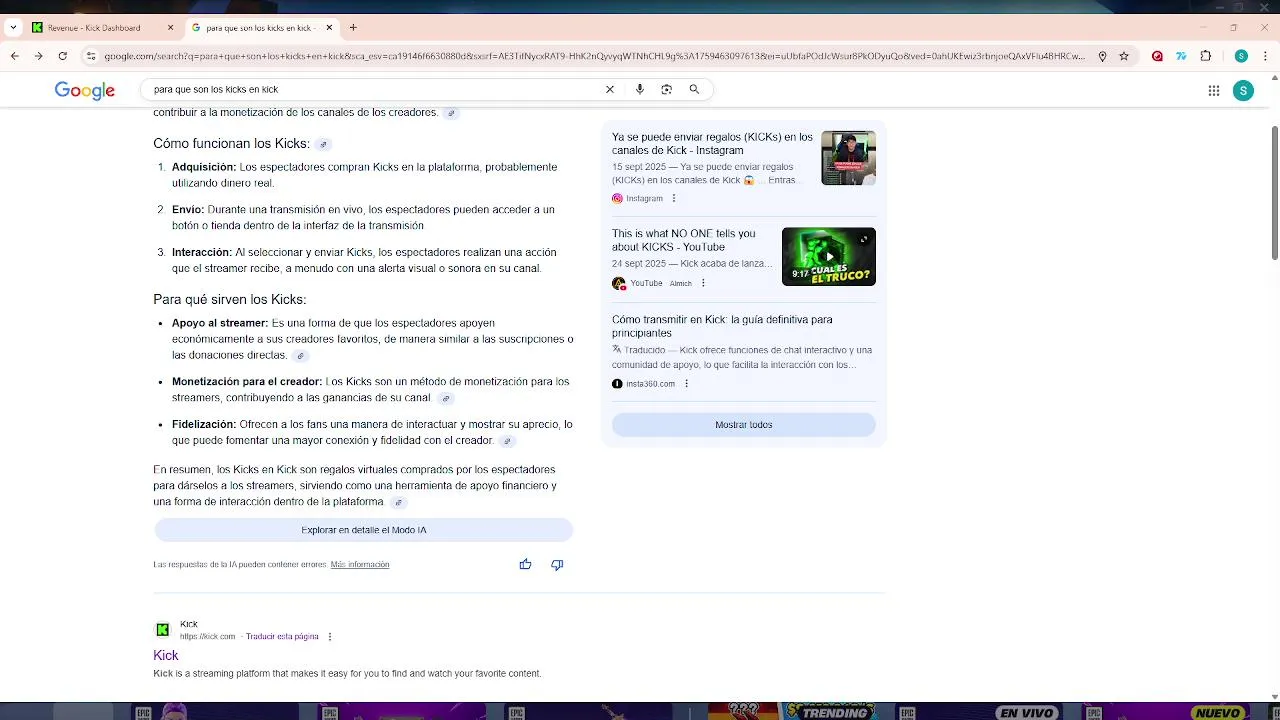Open options for Instagram source

coord(674,198)
